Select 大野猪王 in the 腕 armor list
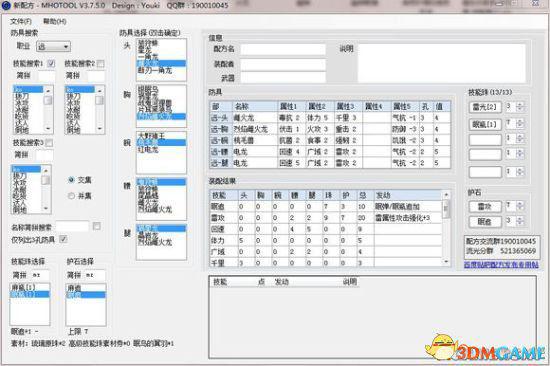550x366 pixels. [151, 135]
